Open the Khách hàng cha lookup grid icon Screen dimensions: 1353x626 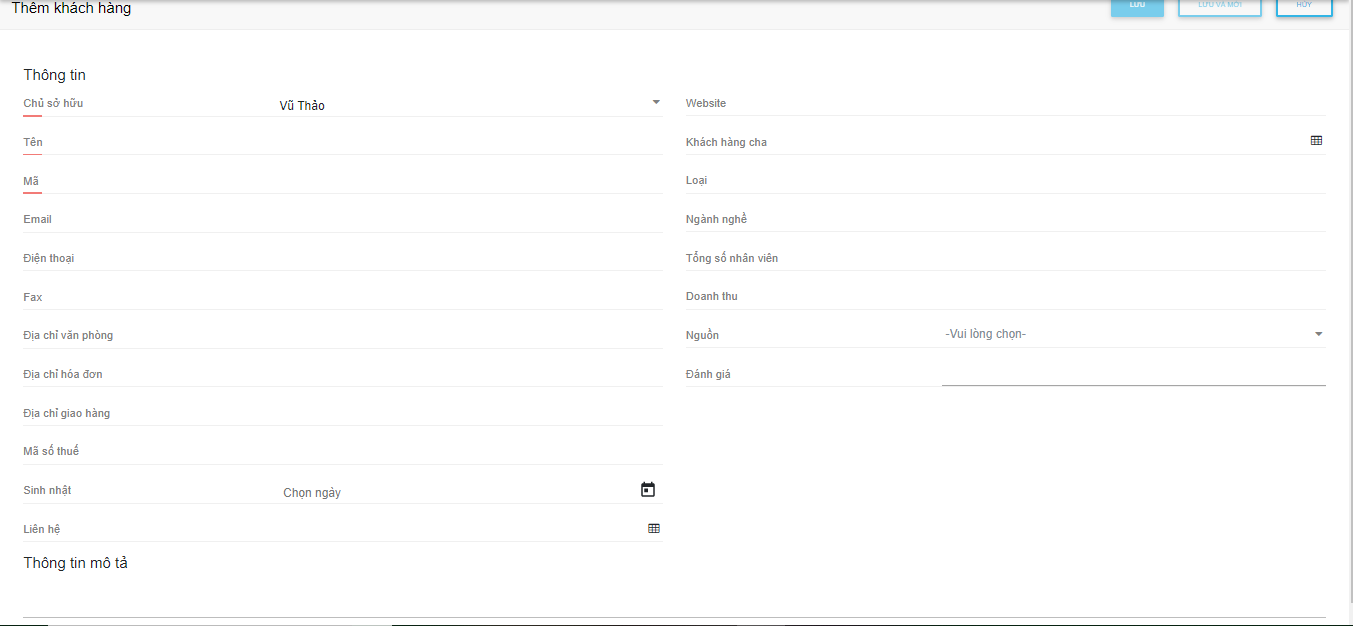pyautogui.click(x=1316, y=141)
